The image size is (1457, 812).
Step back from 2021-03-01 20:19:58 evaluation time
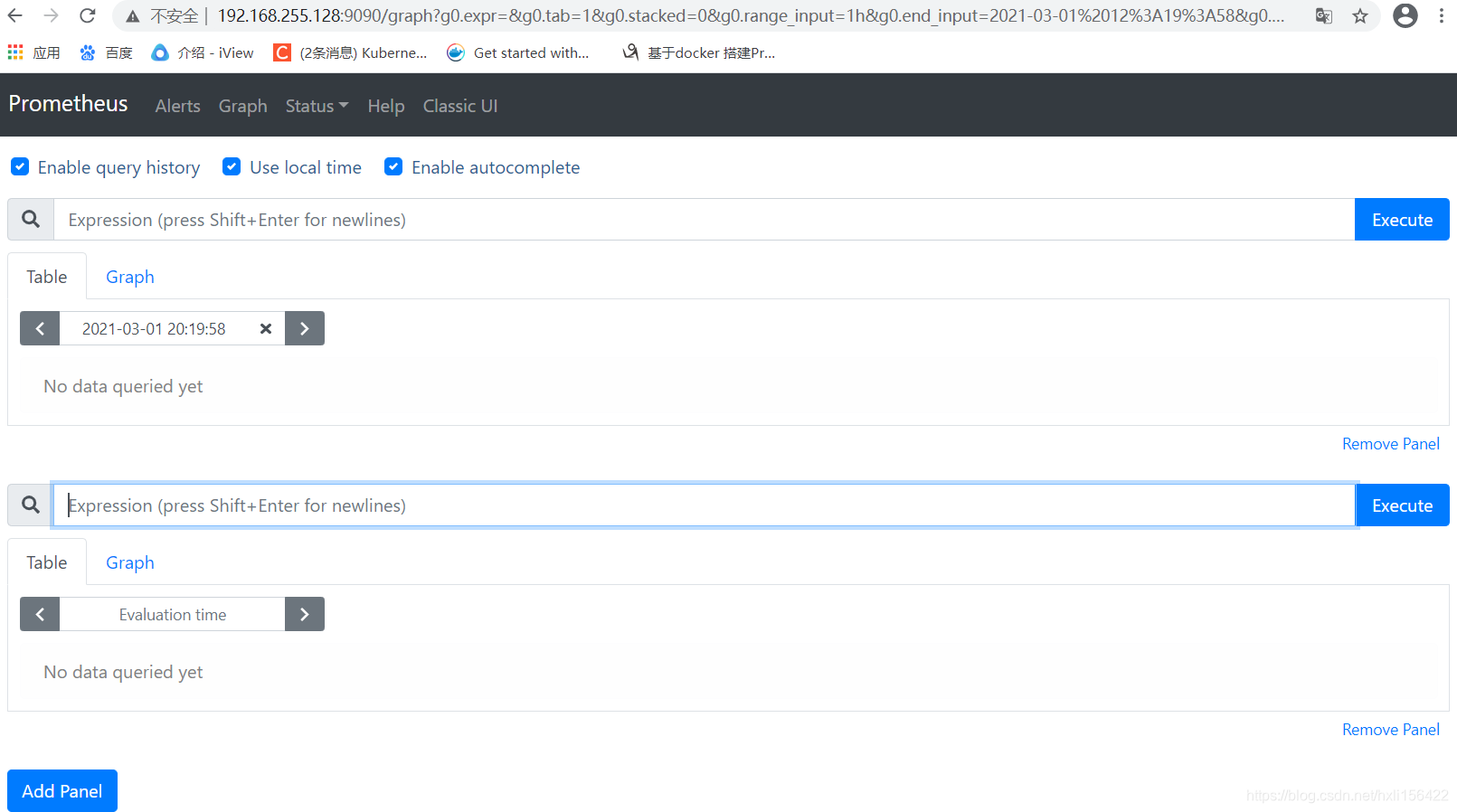pyautogui.click(x=40, y=328)
